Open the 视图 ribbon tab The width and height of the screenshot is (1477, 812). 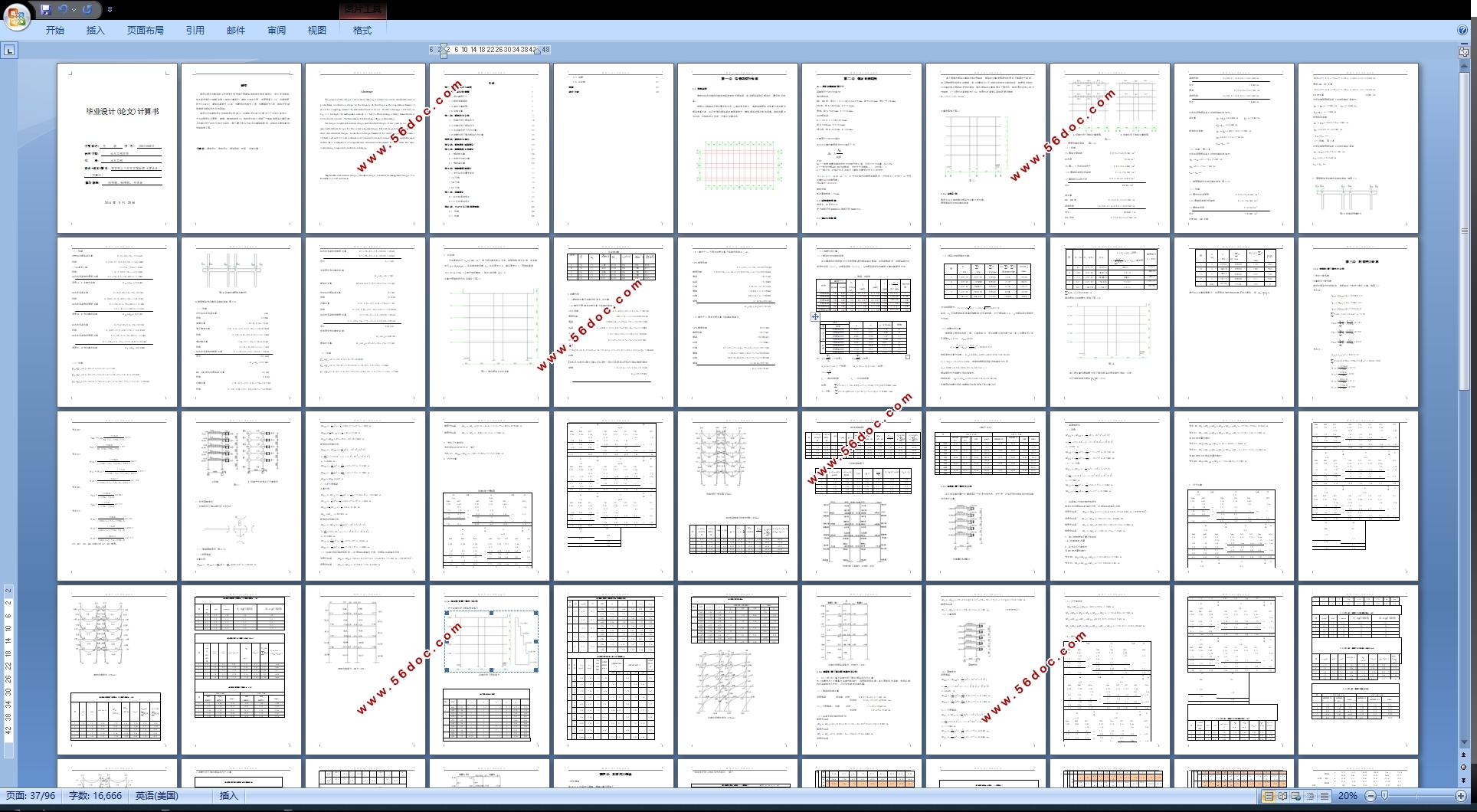tap(316, 31)
